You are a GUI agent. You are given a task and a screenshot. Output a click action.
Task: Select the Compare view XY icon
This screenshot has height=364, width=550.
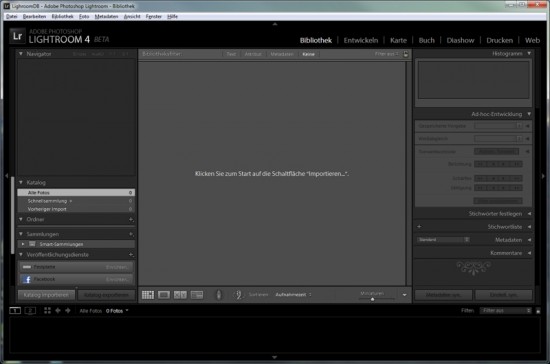pyautogui.click(x=180, y=295)
